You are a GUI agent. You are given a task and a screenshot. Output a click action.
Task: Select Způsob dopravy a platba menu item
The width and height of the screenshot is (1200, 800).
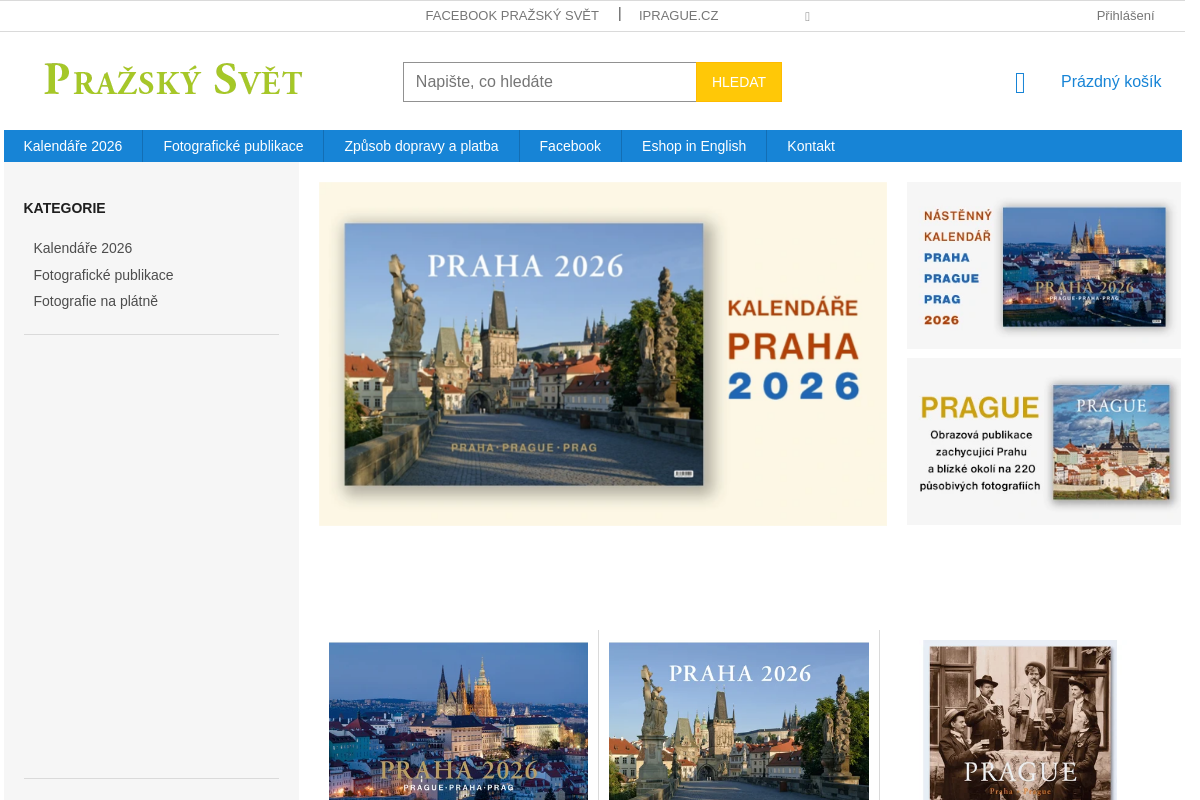click(421, 146)
